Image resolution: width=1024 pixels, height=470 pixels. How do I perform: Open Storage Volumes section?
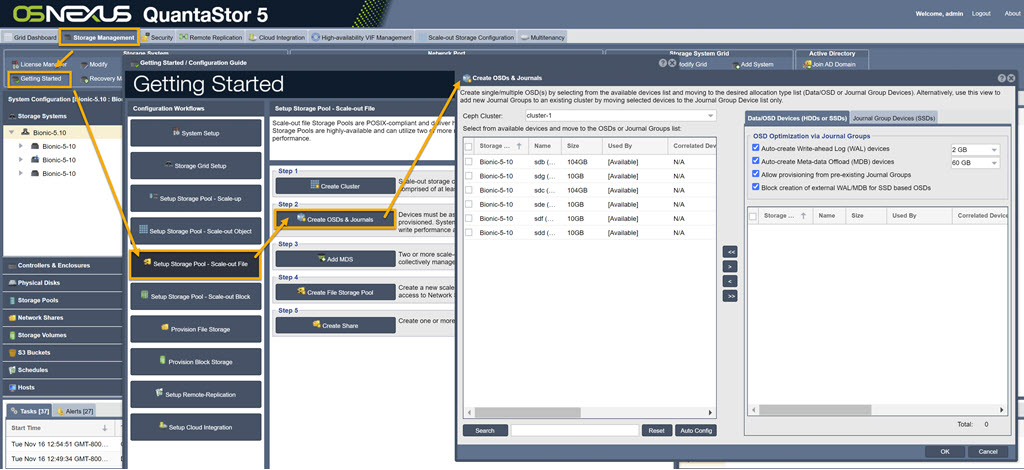point(62,335)
